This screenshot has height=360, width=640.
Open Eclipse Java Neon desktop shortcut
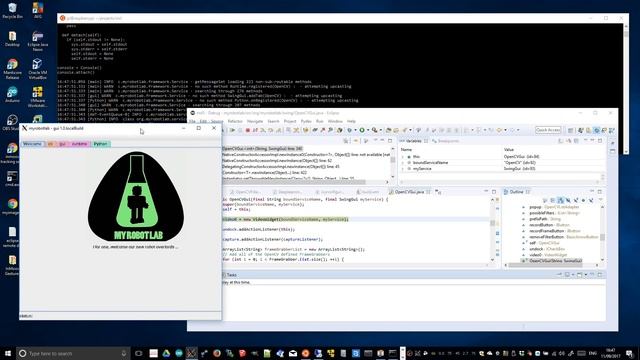point(38,41)
